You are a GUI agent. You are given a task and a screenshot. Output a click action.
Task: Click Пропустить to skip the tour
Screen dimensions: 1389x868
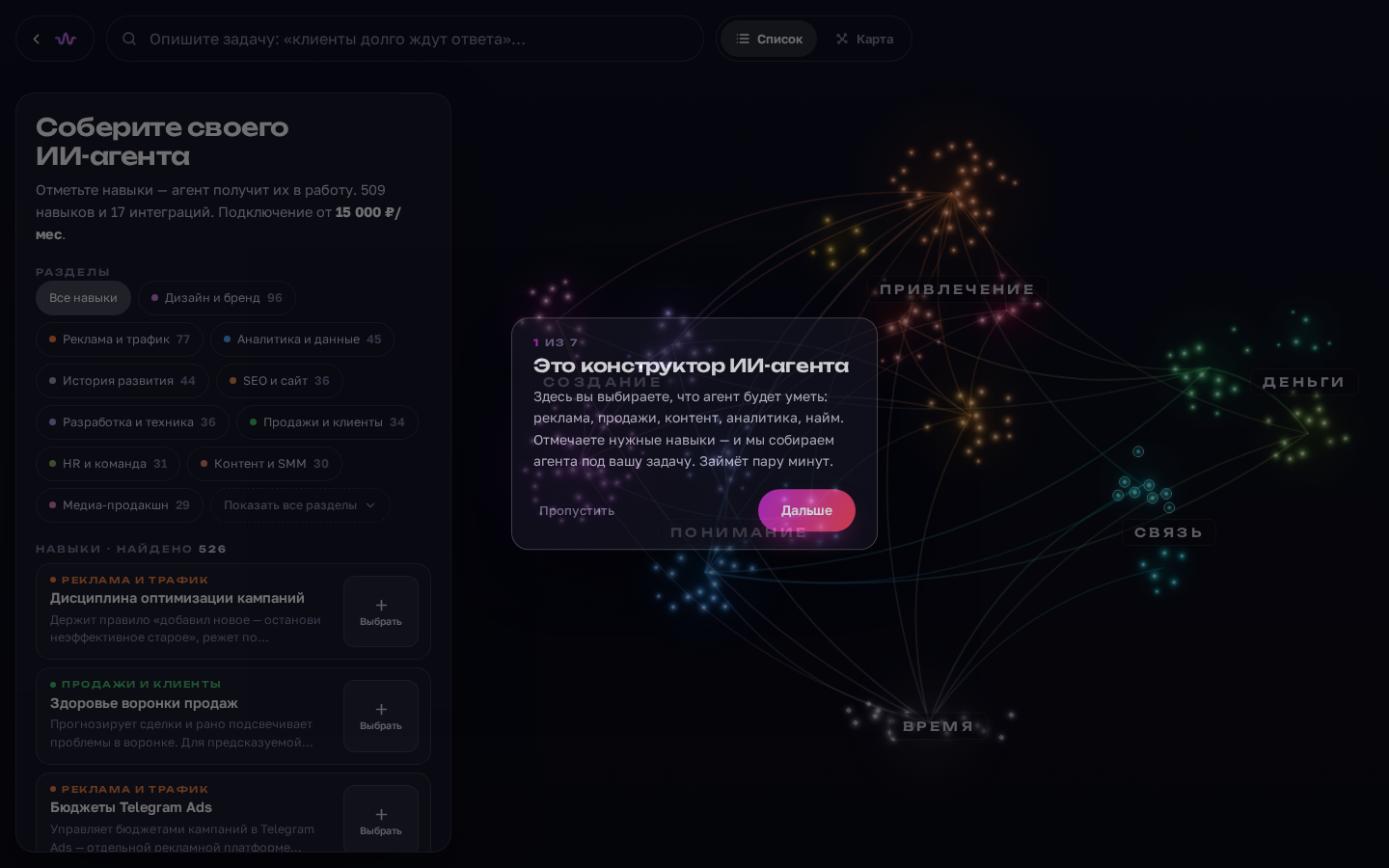[x=577, y=511]
